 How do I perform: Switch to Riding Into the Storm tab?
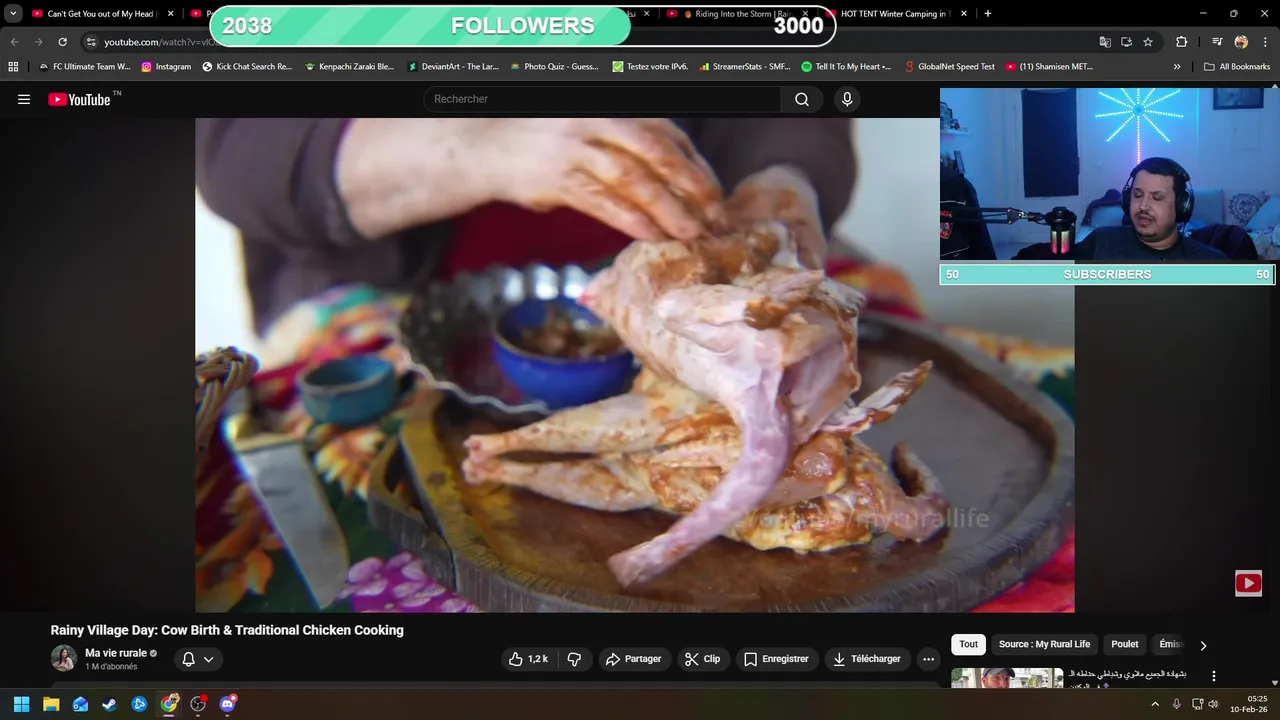(x=738, y=14)
